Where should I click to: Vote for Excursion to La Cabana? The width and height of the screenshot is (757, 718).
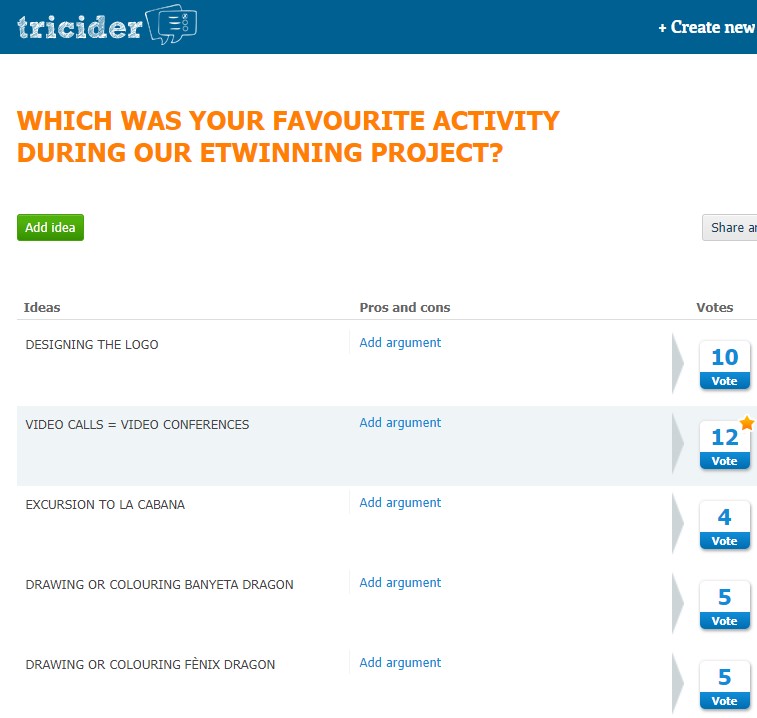(x=724, y=541)
